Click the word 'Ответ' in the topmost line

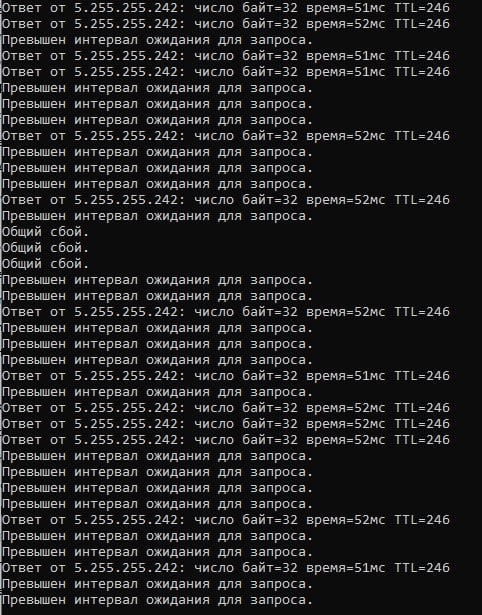22,8
